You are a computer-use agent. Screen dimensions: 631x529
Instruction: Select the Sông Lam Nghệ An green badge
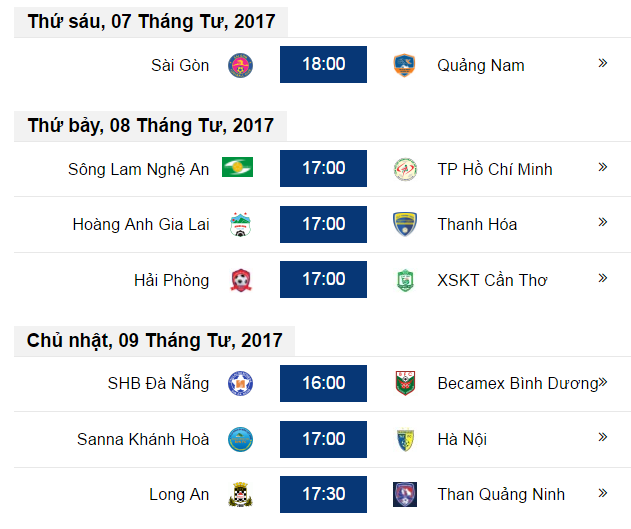(x=237, y=167)
